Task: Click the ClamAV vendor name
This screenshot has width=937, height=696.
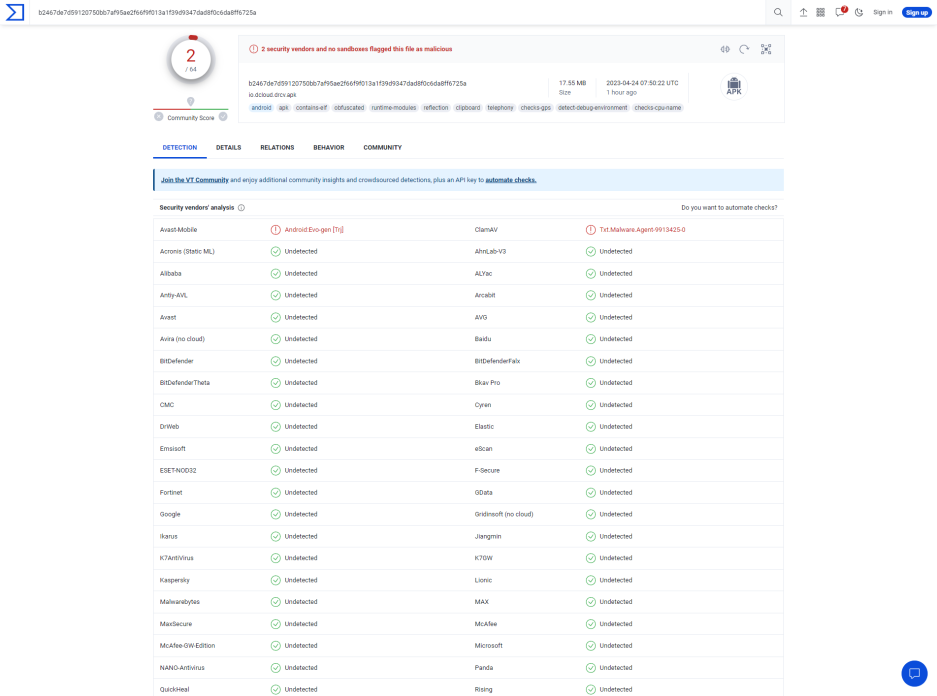Action: pos(486,229)
